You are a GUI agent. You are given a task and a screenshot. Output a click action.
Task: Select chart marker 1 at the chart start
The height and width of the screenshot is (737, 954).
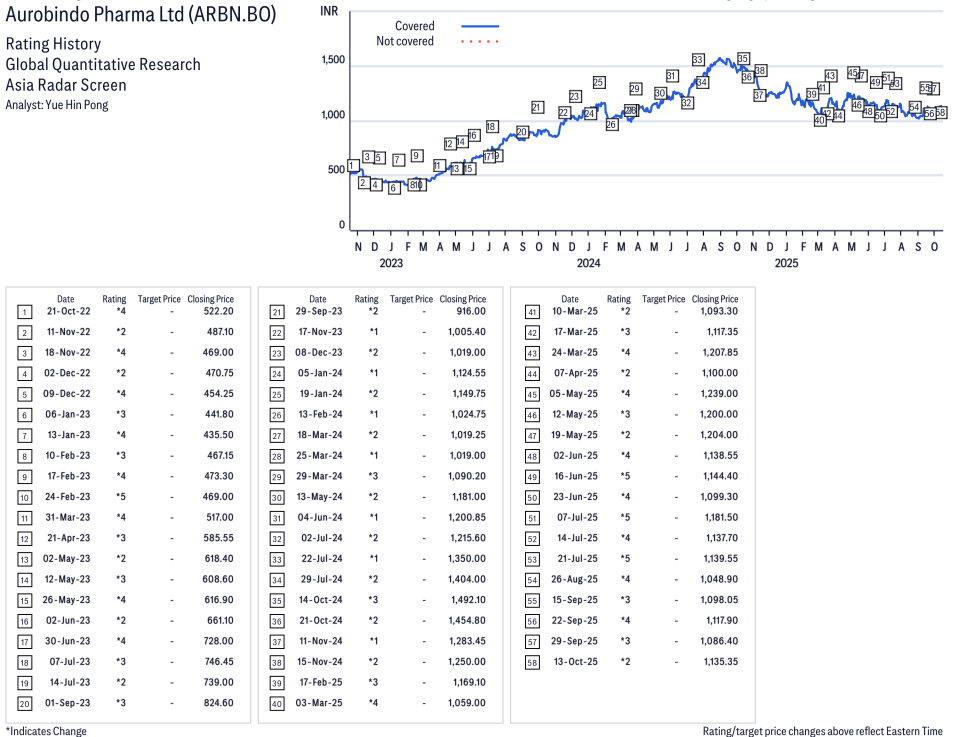[x=353, y=166]
